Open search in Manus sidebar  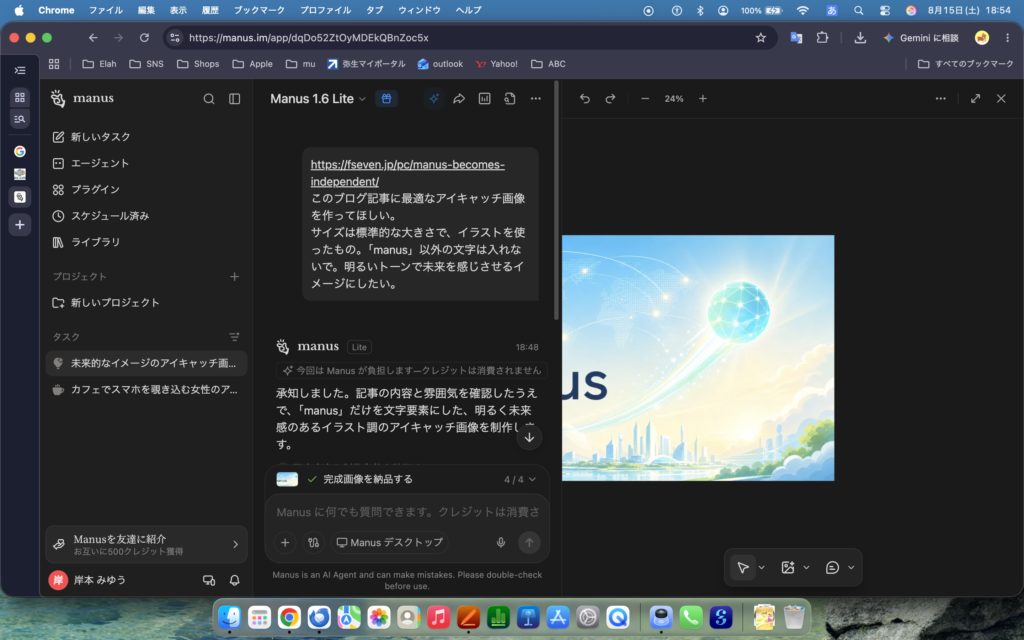pos(209,99)
